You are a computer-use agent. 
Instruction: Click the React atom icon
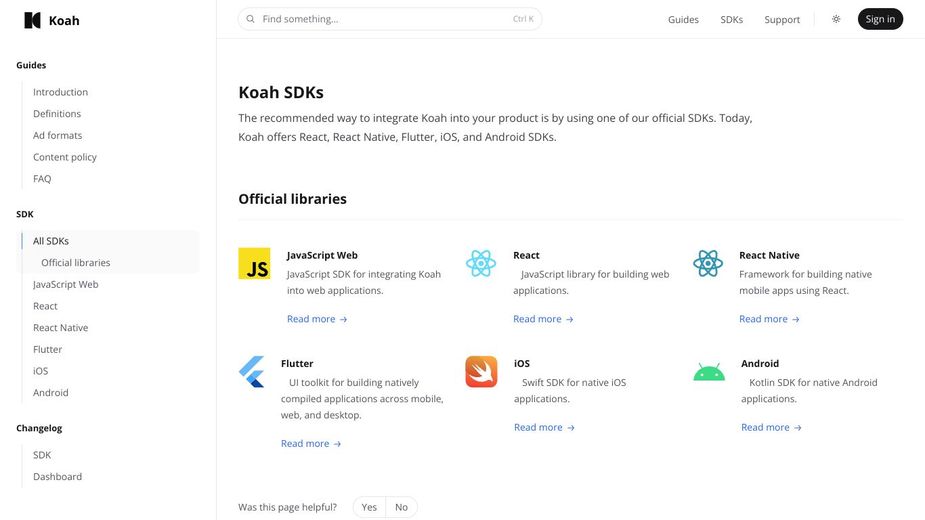coord(481,264)
